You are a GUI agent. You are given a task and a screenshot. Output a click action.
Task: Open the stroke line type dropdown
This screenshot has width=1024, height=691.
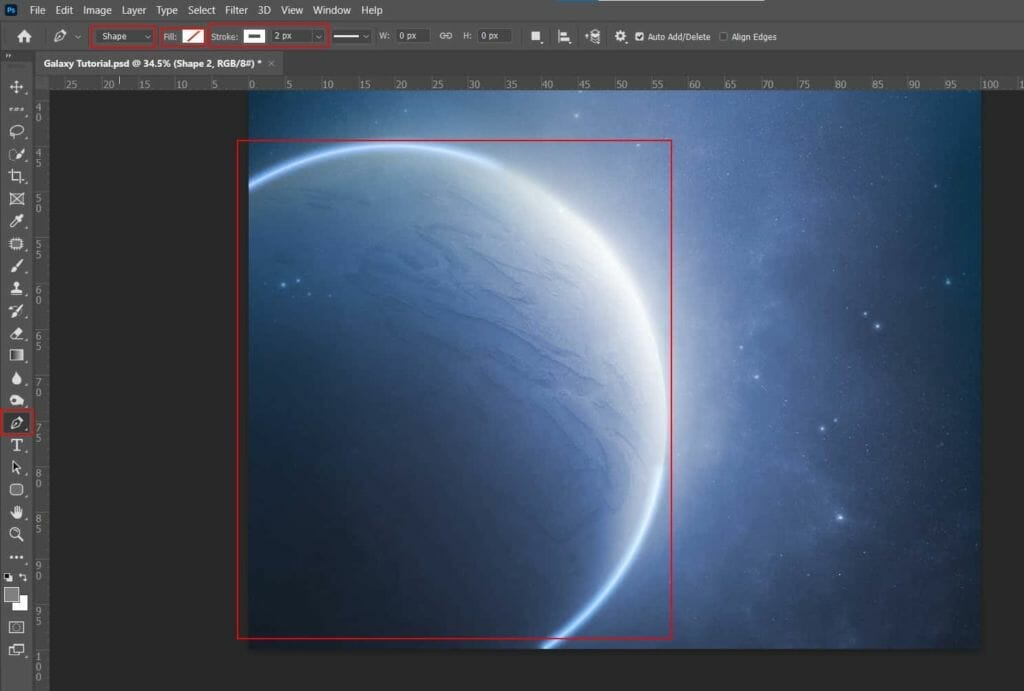[x=351, y=37]
